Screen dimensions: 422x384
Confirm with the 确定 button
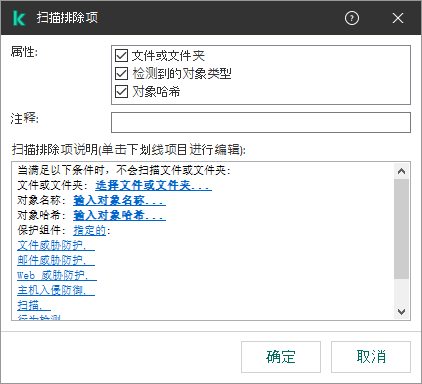click(281, 357)
